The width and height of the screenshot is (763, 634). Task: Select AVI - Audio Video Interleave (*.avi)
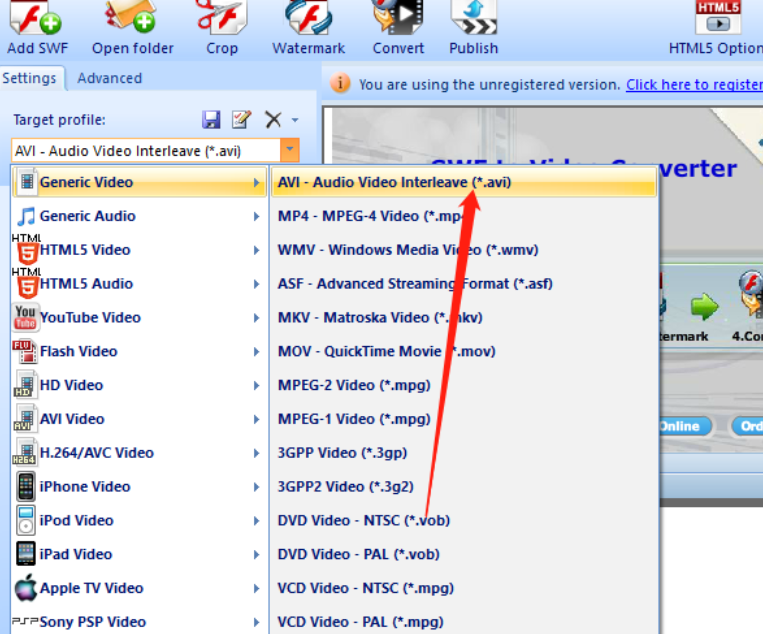click(464, 182)
